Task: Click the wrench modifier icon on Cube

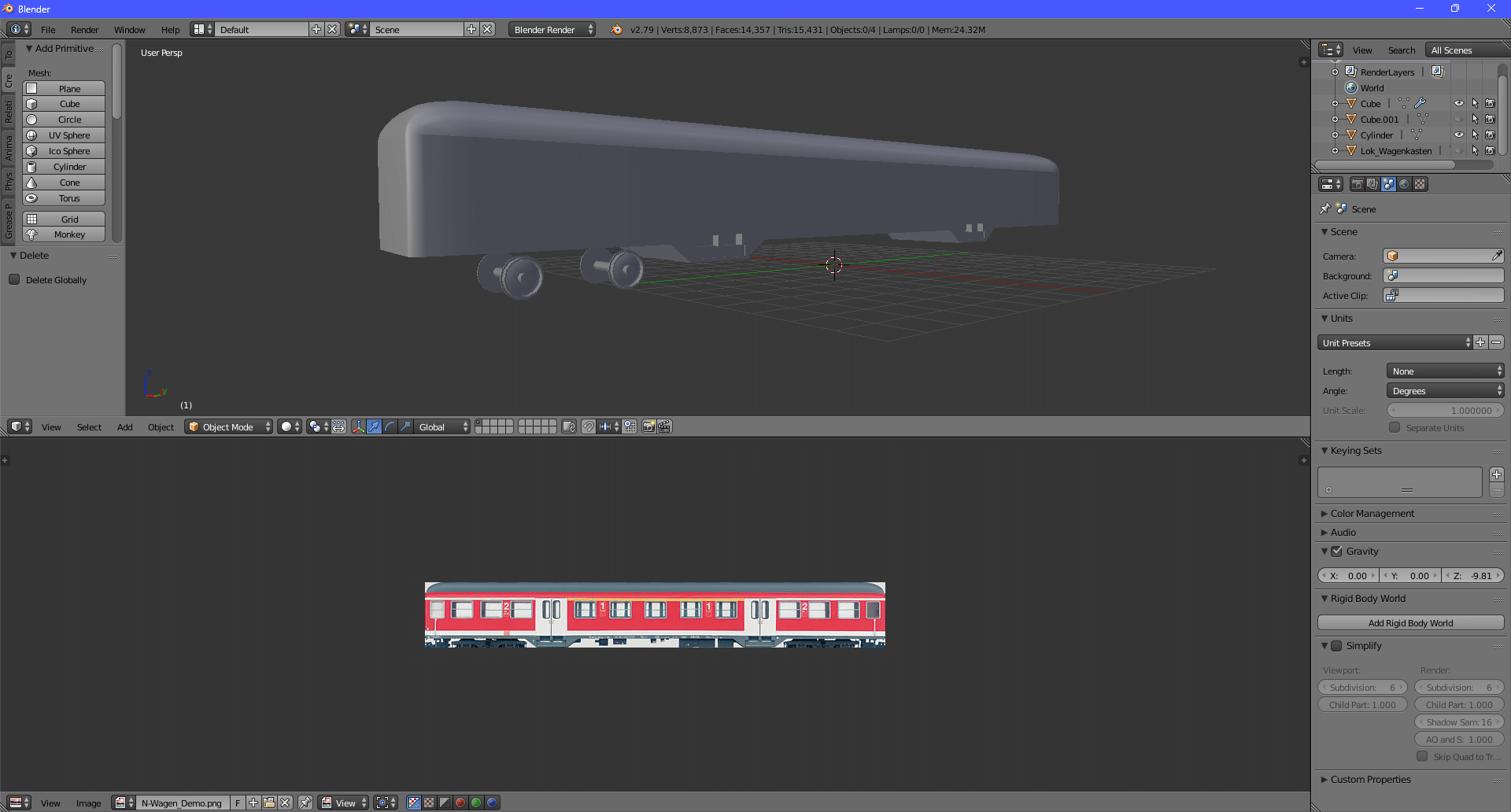Action: click(1420, 103)
